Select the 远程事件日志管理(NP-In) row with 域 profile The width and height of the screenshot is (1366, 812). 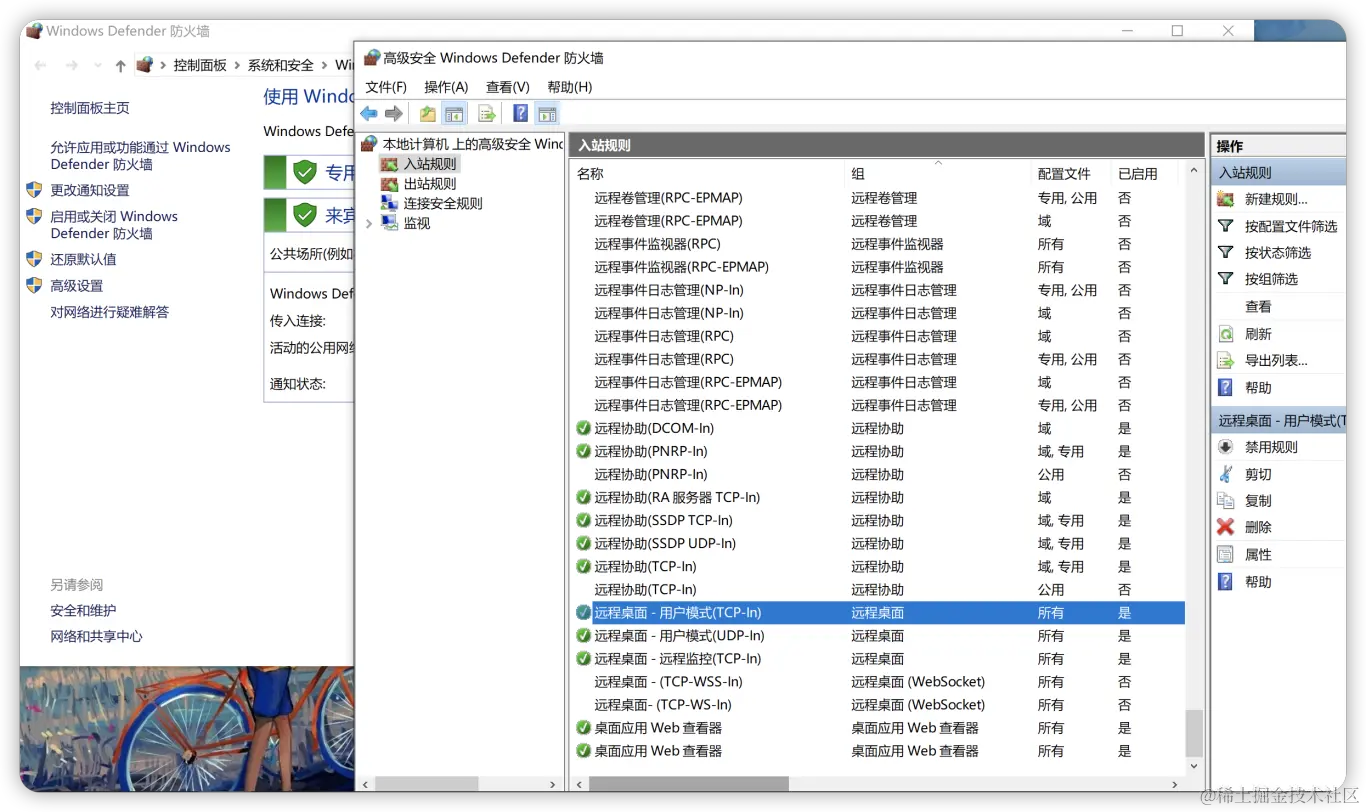878,313
